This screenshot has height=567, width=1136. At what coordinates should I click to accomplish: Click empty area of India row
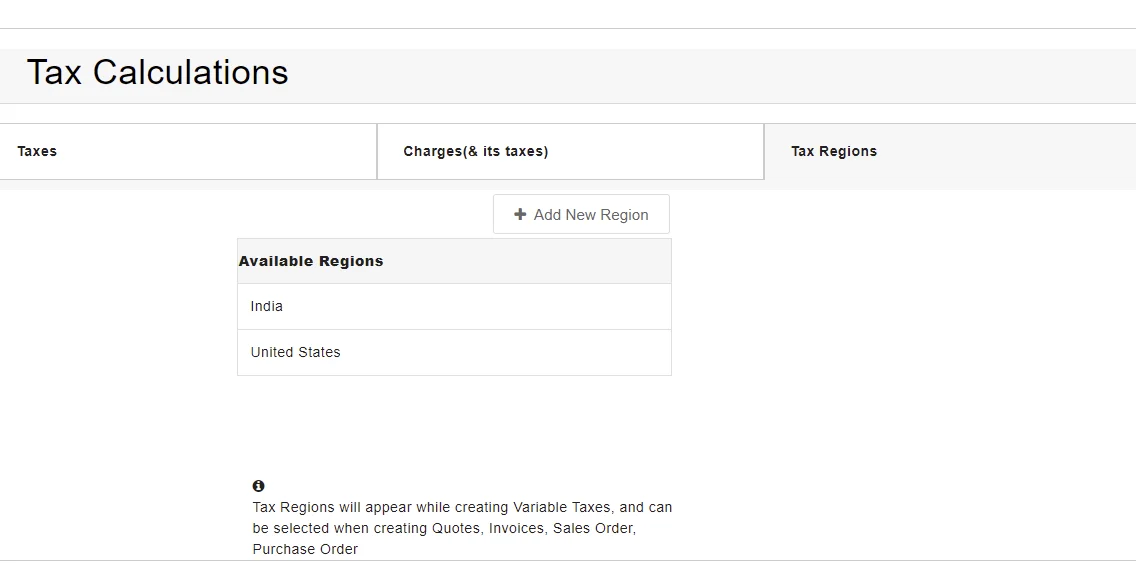point(520,307)
